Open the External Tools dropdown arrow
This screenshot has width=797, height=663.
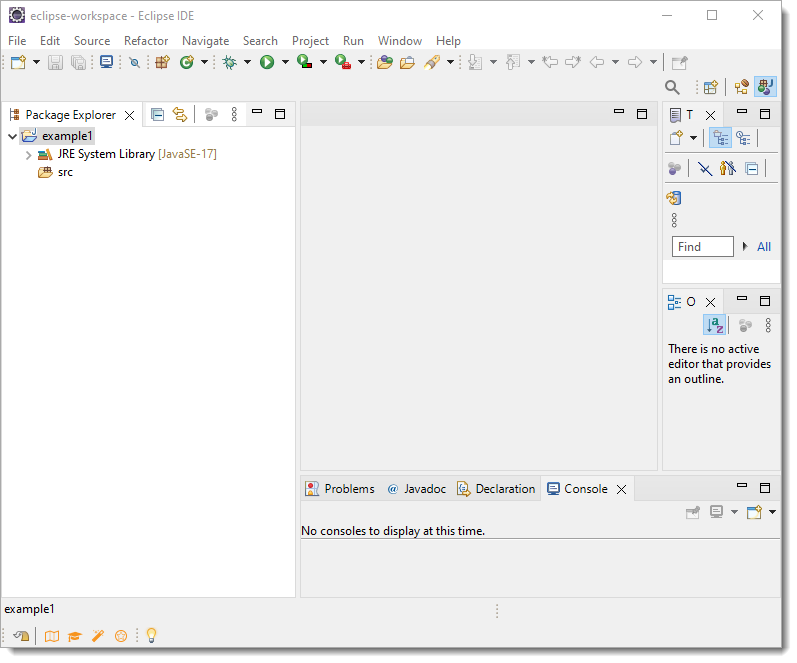point(361,62)
